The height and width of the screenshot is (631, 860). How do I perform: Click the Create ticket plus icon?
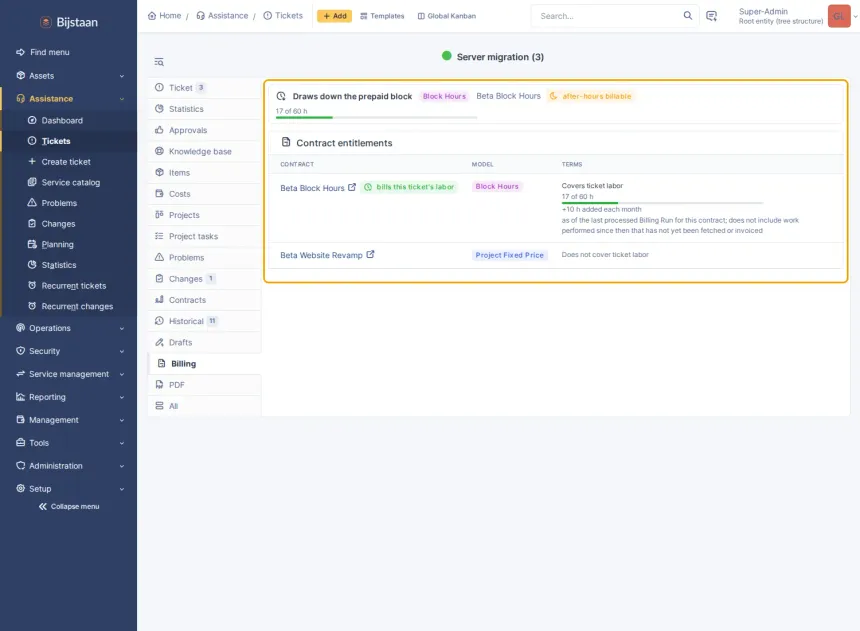[32, 161]
